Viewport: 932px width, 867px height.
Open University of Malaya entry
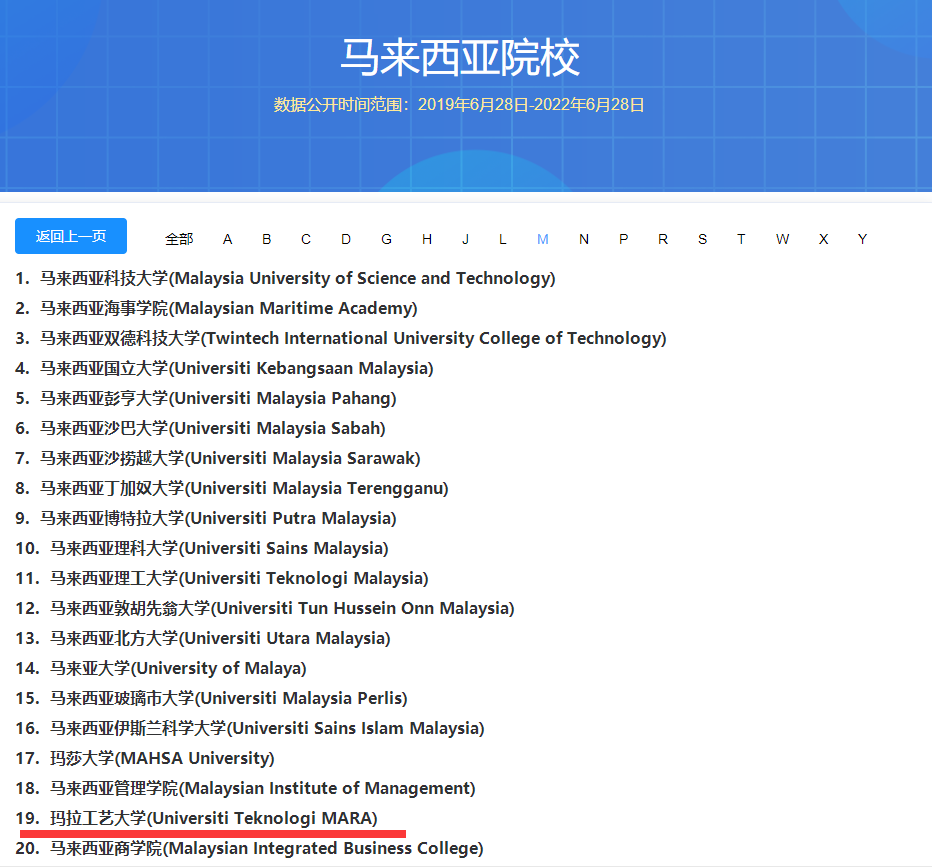(x=178, y=669)
